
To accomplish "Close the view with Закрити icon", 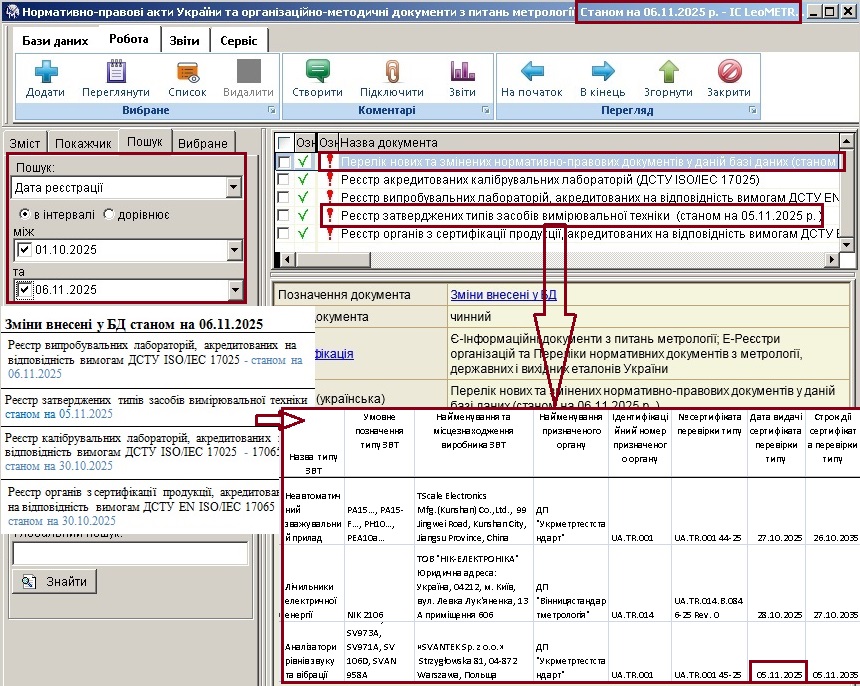I will click(729, 72).
